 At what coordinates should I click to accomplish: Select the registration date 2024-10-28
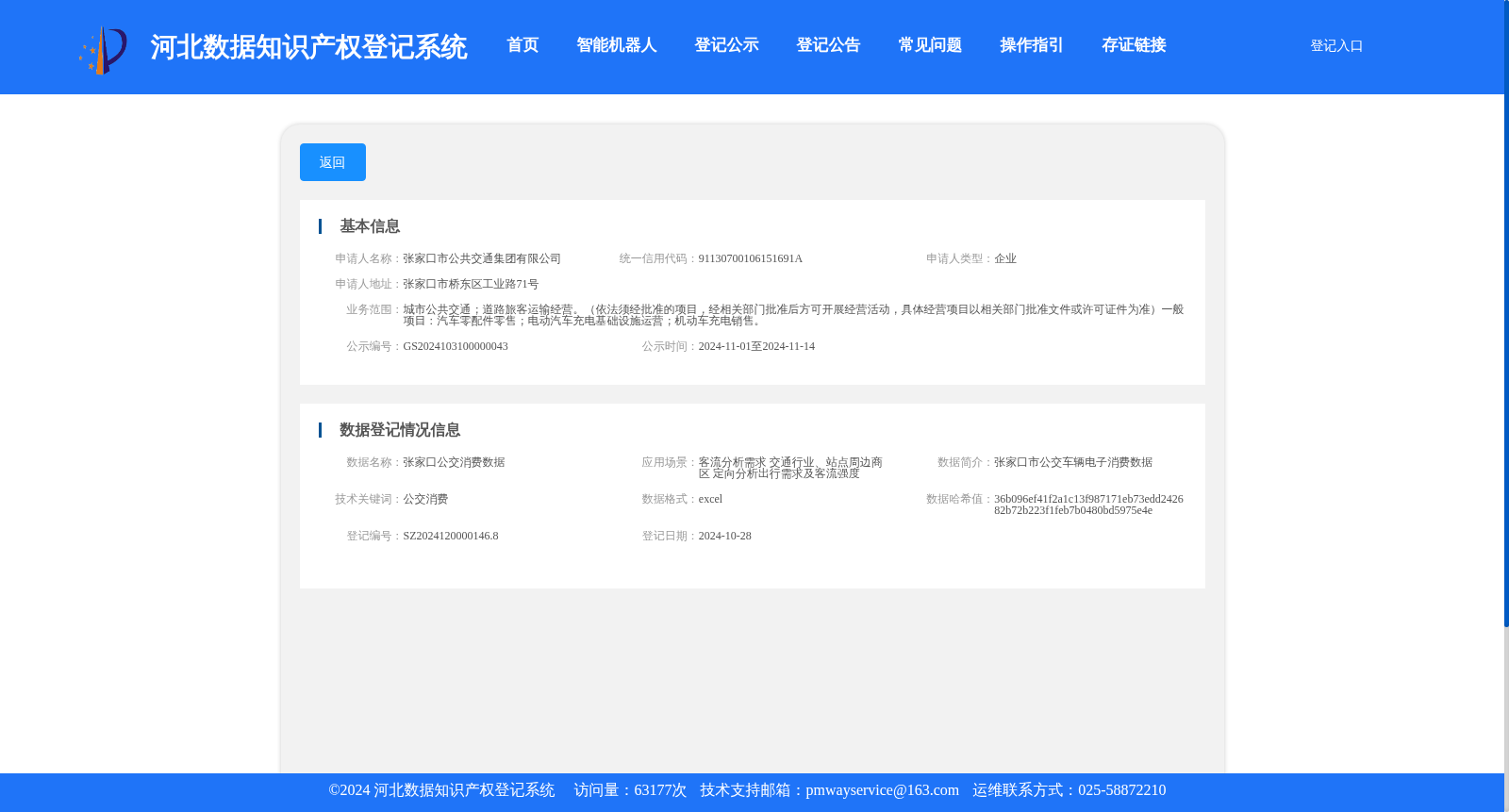[x=724, y=536]
